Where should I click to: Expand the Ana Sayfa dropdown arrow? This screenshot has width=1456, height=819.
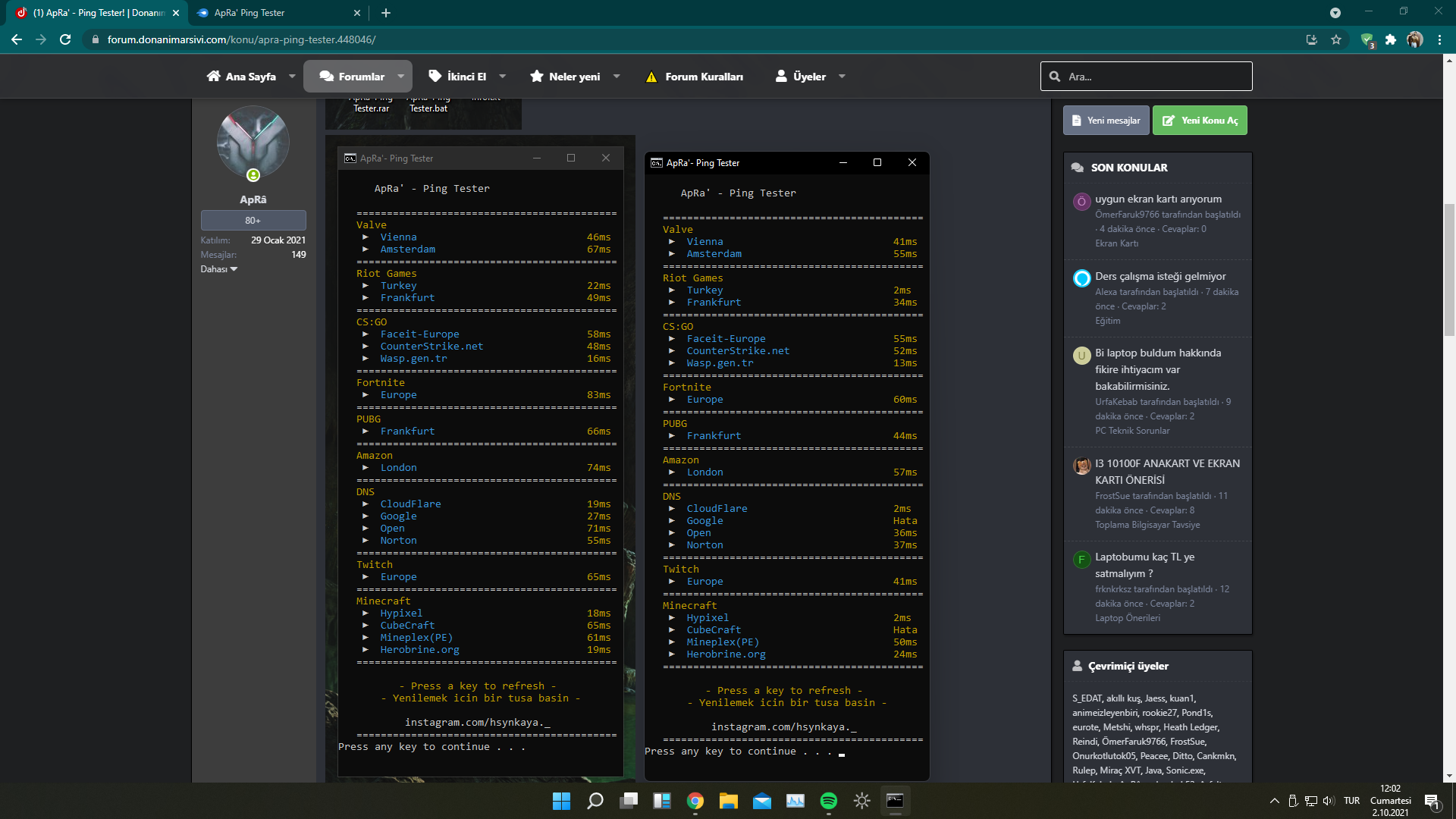tap(292, 77)
